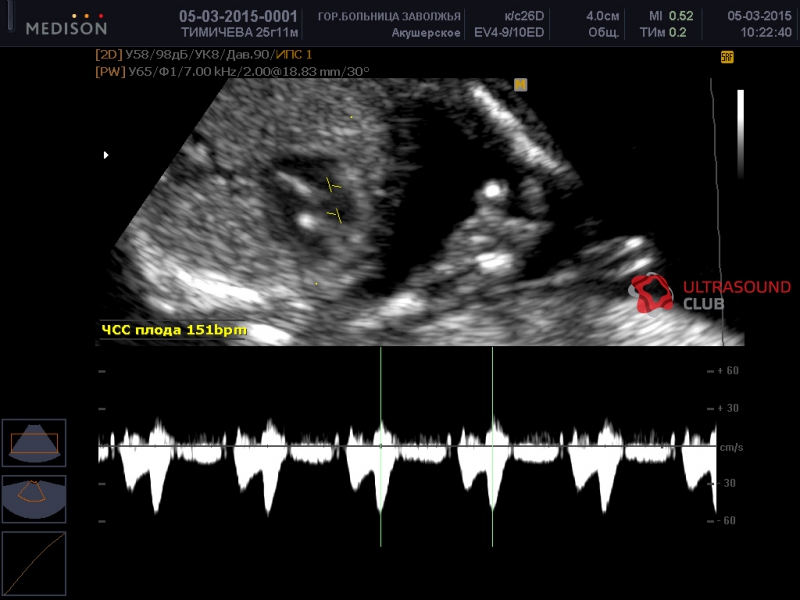Click patient ID 05-03-2015-0001
The height and width of the screenshot is (600, 800).
pyautogui.click(x=238, y=16)
